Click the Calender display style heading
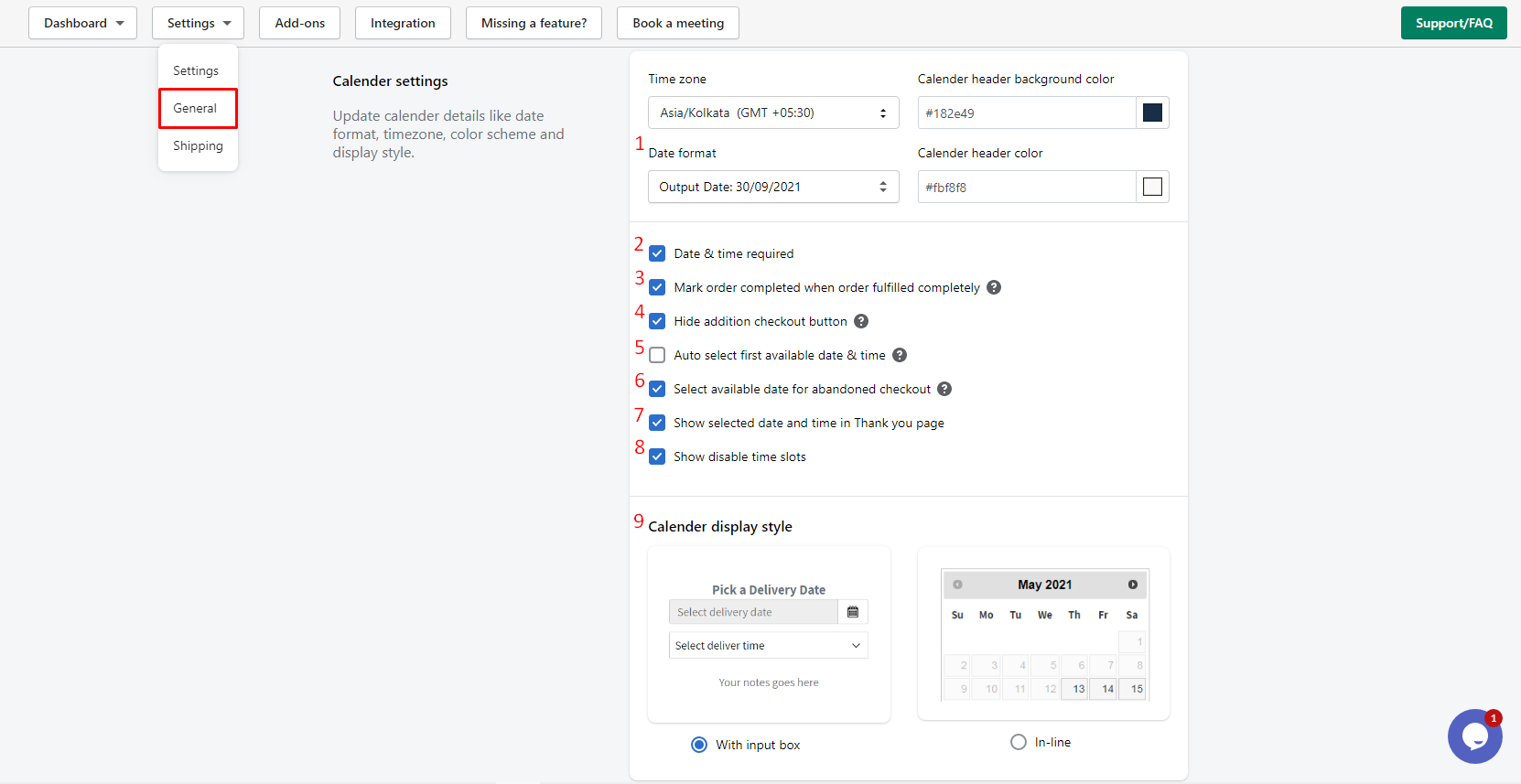 [720, 527]
